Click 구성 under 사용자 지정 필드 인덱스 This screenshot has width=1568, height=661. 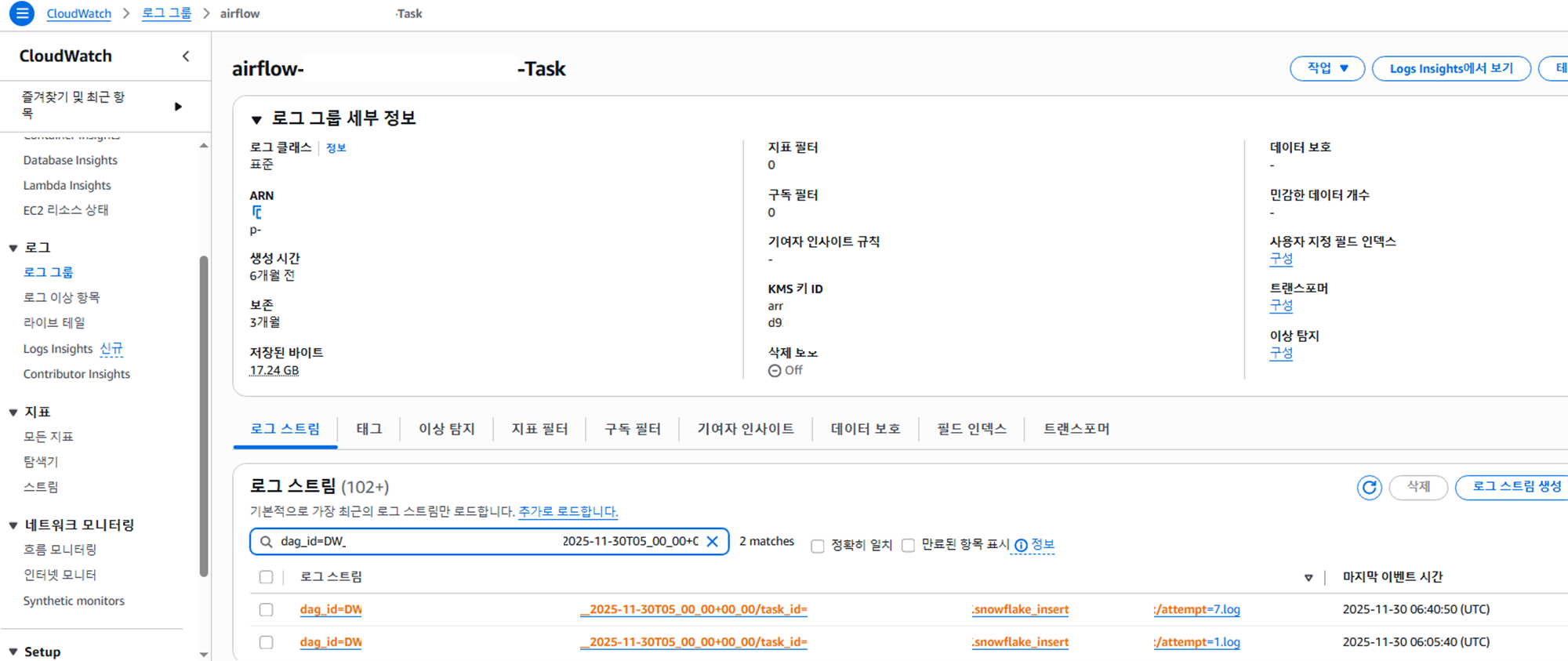pyautogui.click(x=1281, y=259)
